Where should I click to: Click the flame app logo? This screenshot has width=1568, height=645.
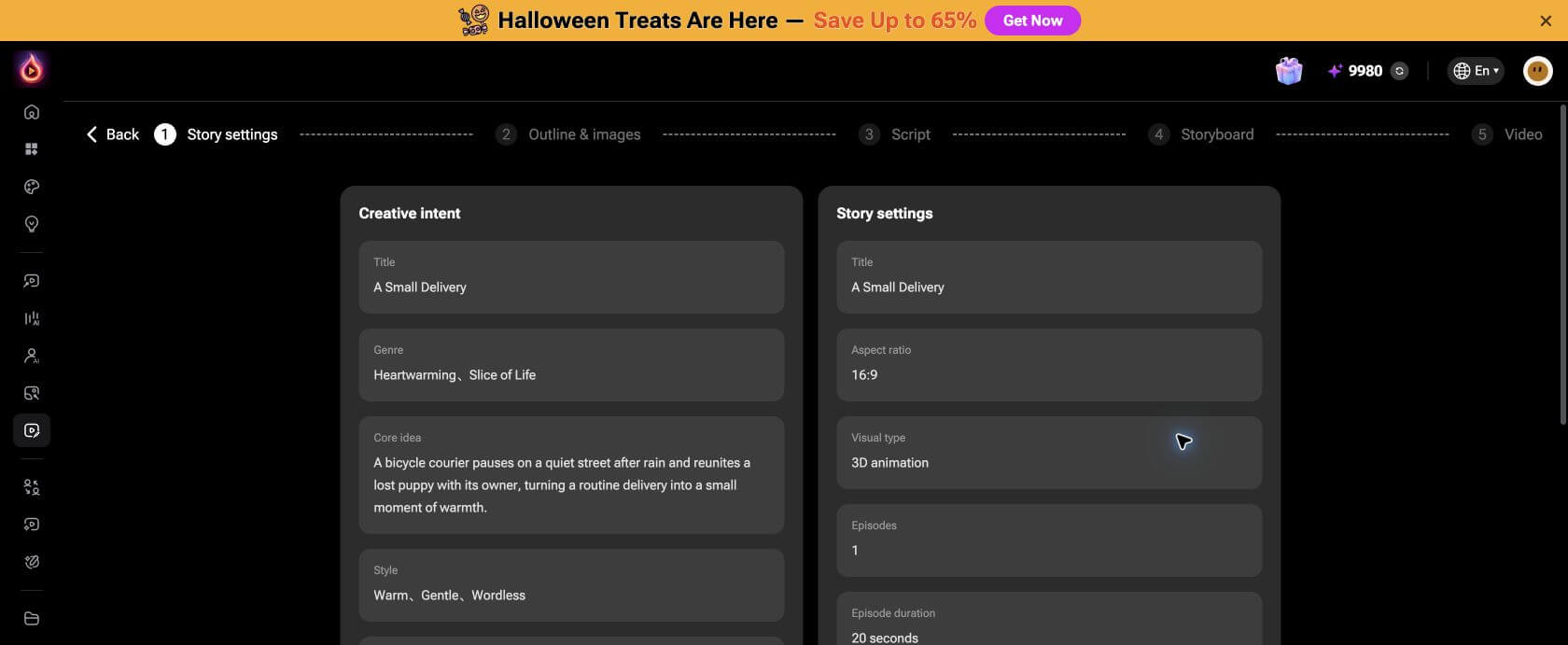point(32,68)
